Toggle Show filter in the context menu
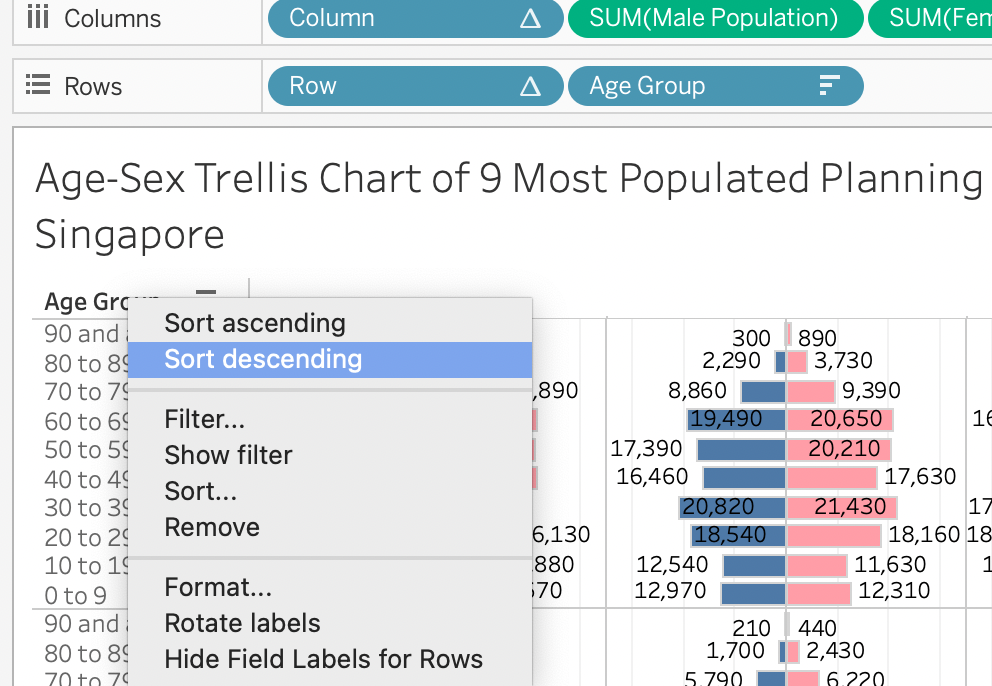 pos(228,455)
